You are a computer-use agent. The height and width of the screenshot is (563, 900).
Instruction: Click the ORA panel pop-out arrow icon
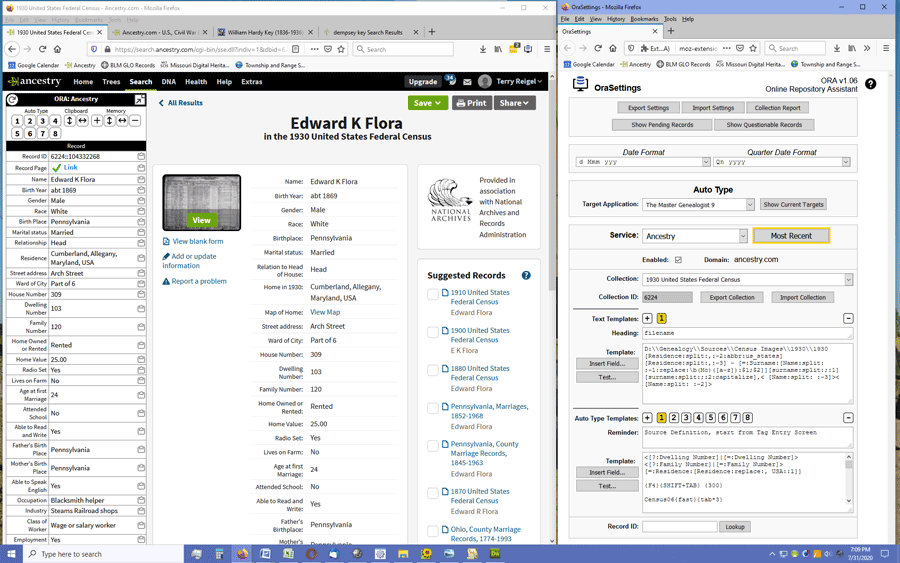(139, 100)
